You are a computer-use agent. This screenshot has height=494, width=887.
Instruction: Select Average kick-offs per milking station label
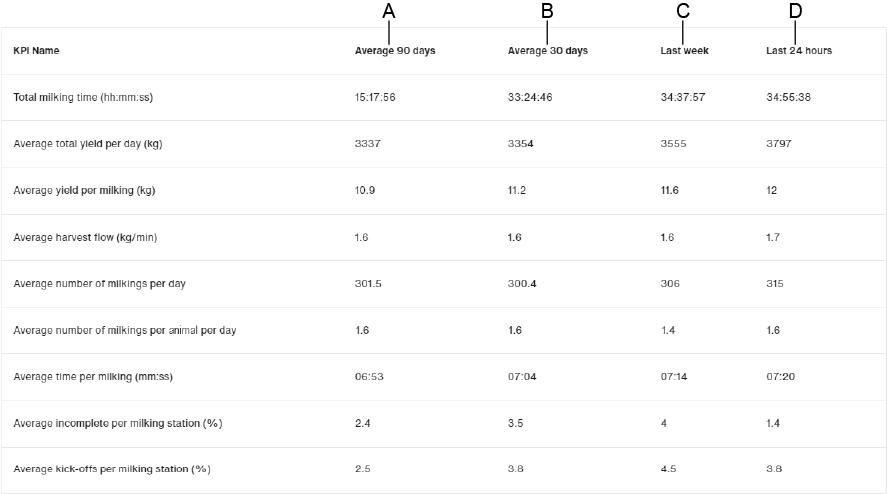(x=112, y=469)
